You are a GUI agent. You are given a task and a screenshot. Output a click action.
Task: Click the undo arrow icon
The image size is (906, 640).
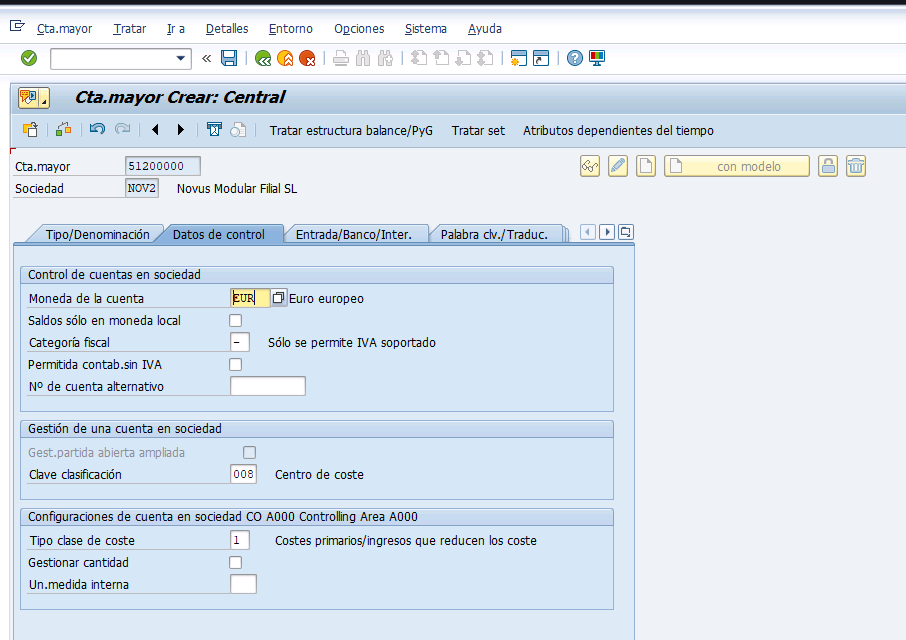(97, 129)
